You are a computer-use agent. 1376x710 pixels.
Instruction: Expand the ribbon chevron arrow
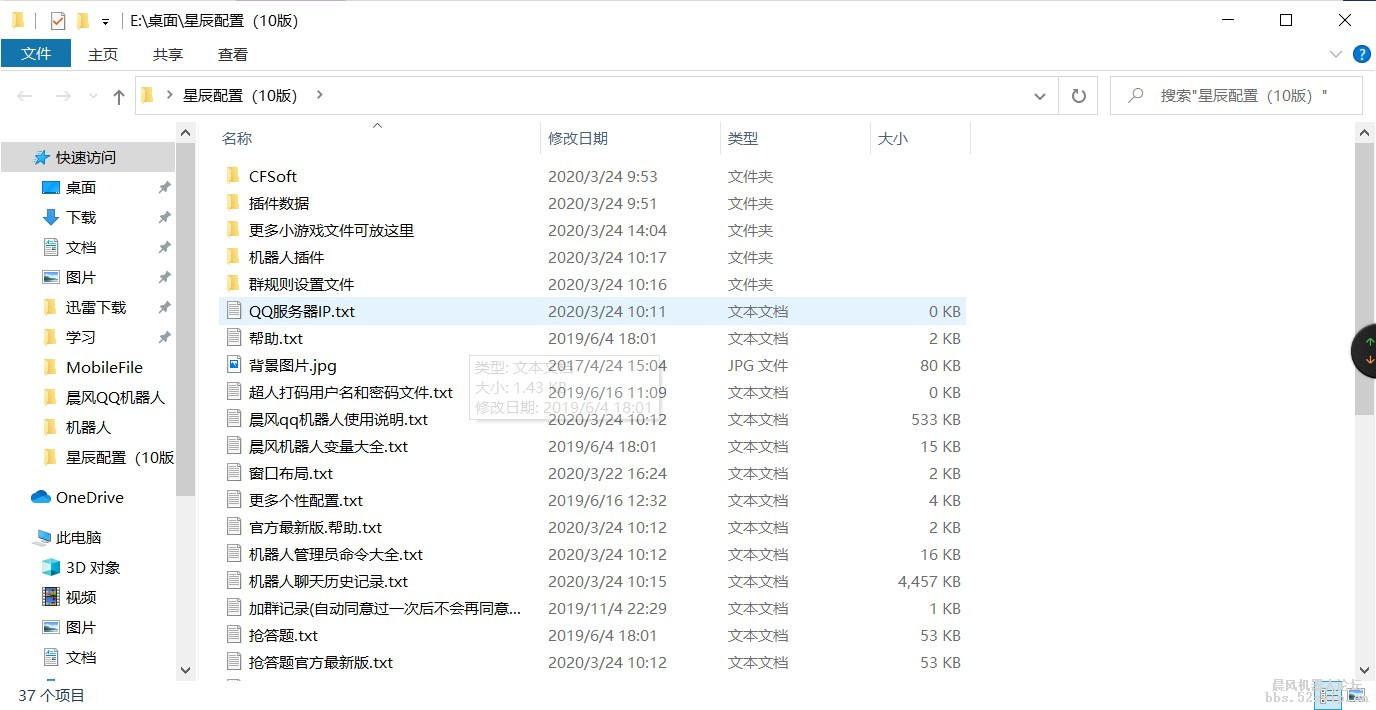(1337, 54)
